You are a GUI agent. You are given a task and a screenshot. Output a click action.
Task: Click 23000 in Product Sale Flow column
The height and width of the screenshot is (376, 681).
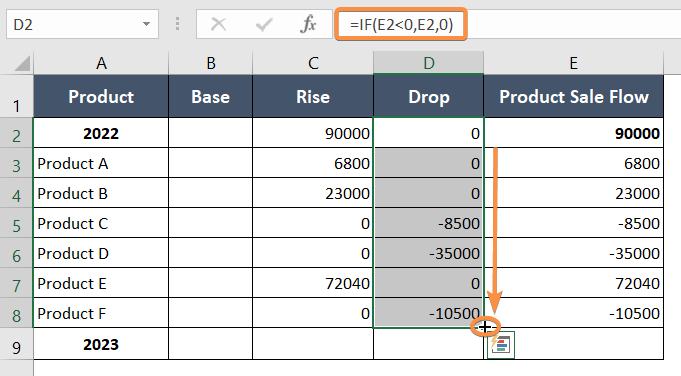tap(574, 193)
